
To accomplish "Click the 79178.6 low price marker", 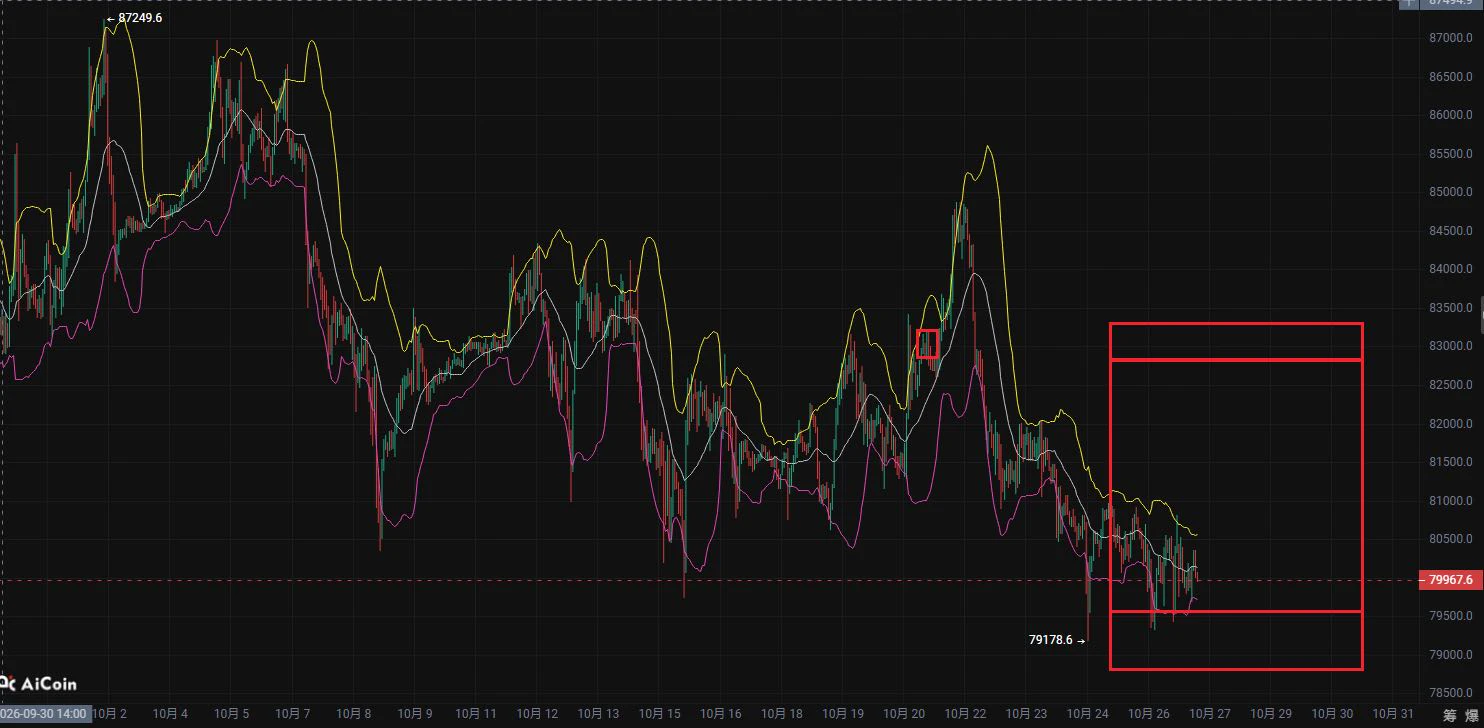I will coord(1057,640).
